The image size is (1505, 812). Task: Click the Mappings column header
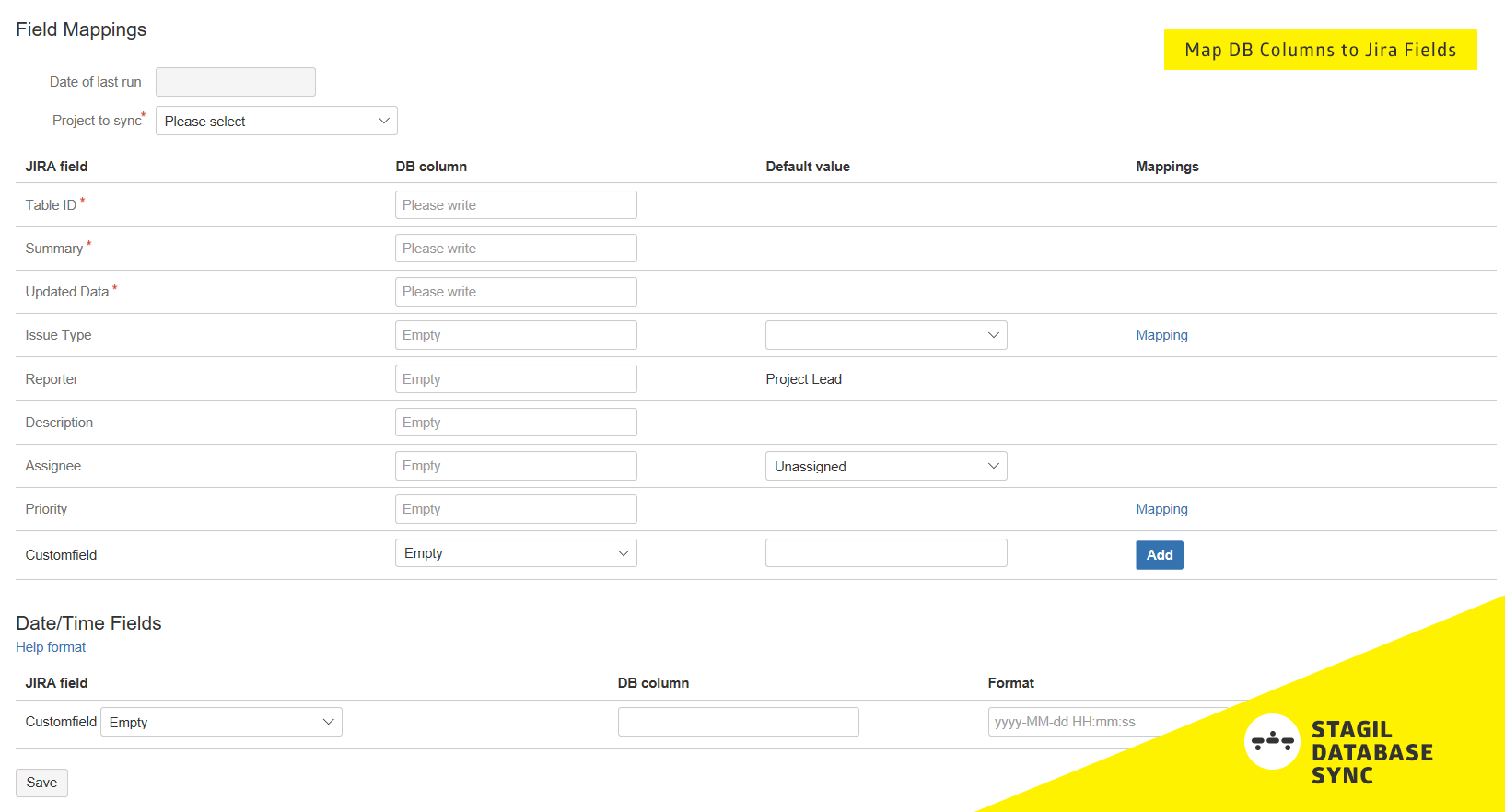point(1167,167)
